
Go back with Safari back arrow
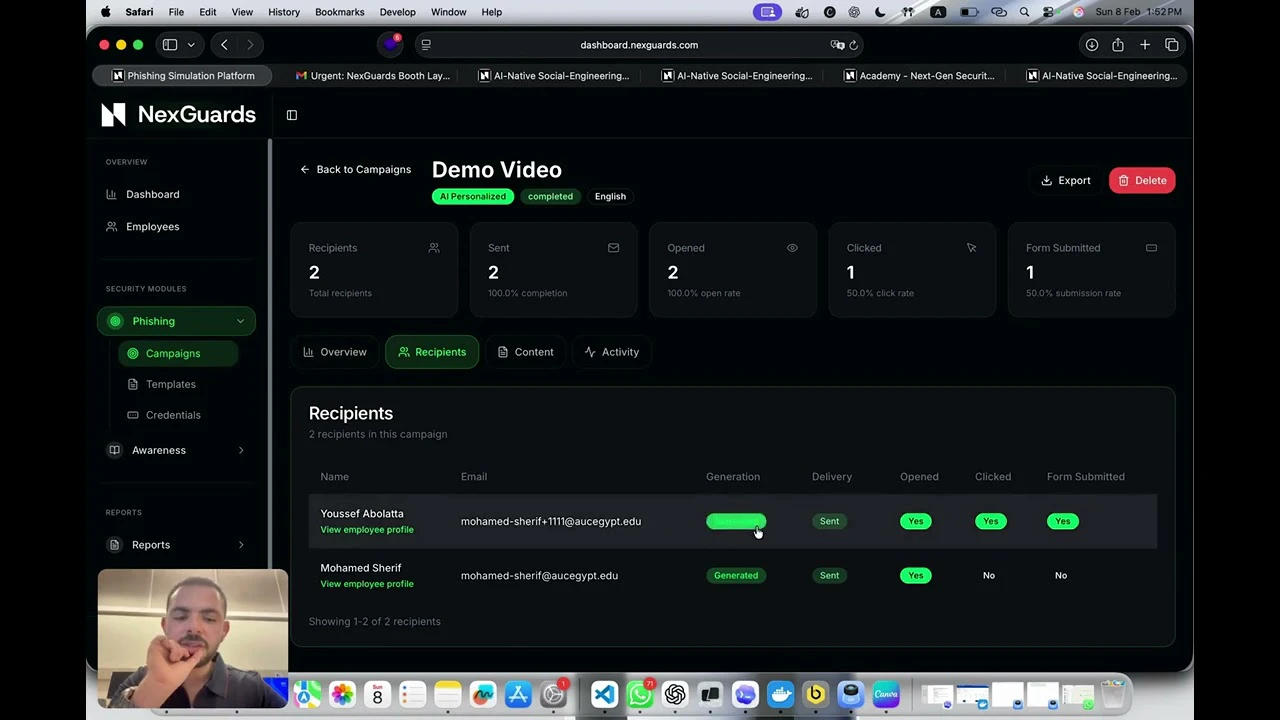(224, 45)
